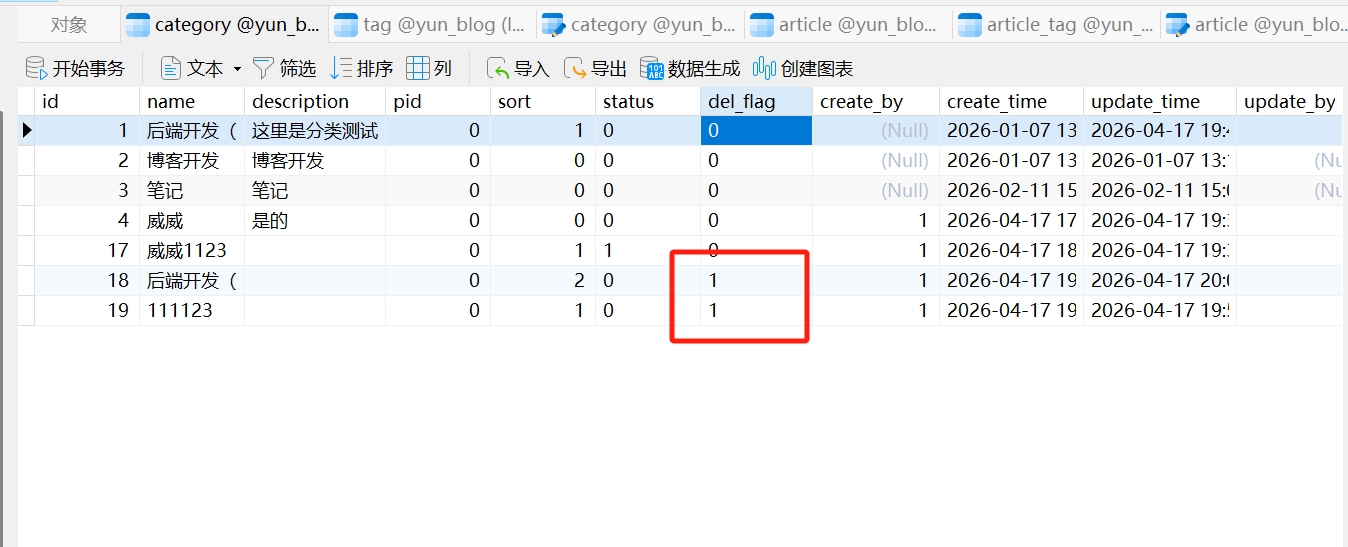The height and width of the screenshot is (547, 1348).
Task: Open the Filter (筛选) funnel tool
Action: click(264, 68)
